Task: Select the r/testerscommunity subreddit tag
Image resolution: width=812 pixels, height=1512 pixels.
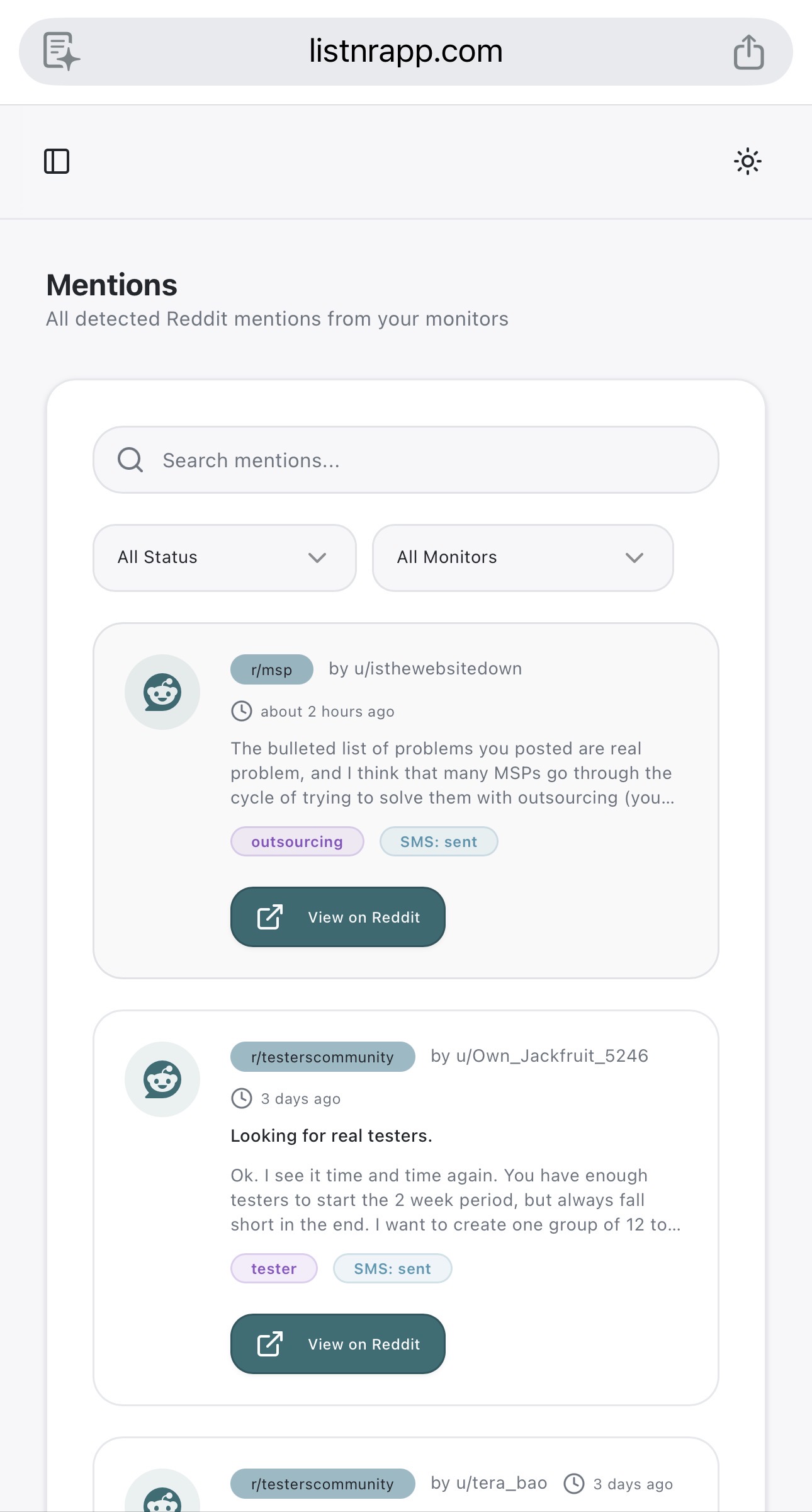Action: click(x=322, y=1057)
